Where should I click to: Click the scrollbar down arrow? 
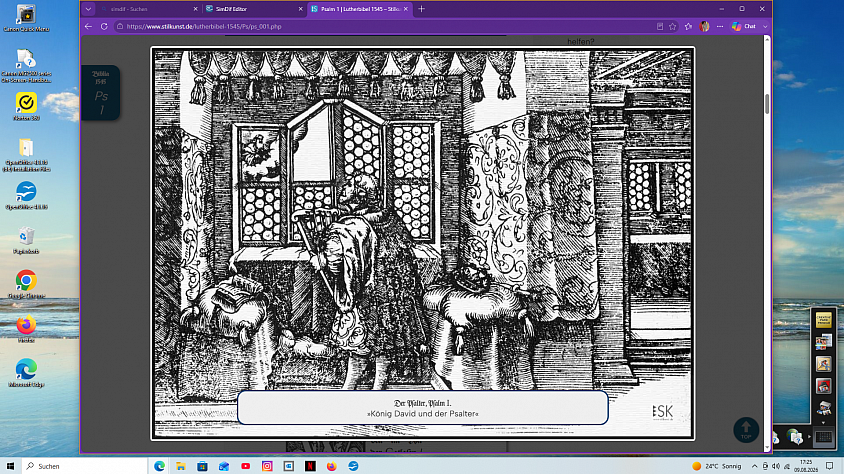[x=767, y=448]
